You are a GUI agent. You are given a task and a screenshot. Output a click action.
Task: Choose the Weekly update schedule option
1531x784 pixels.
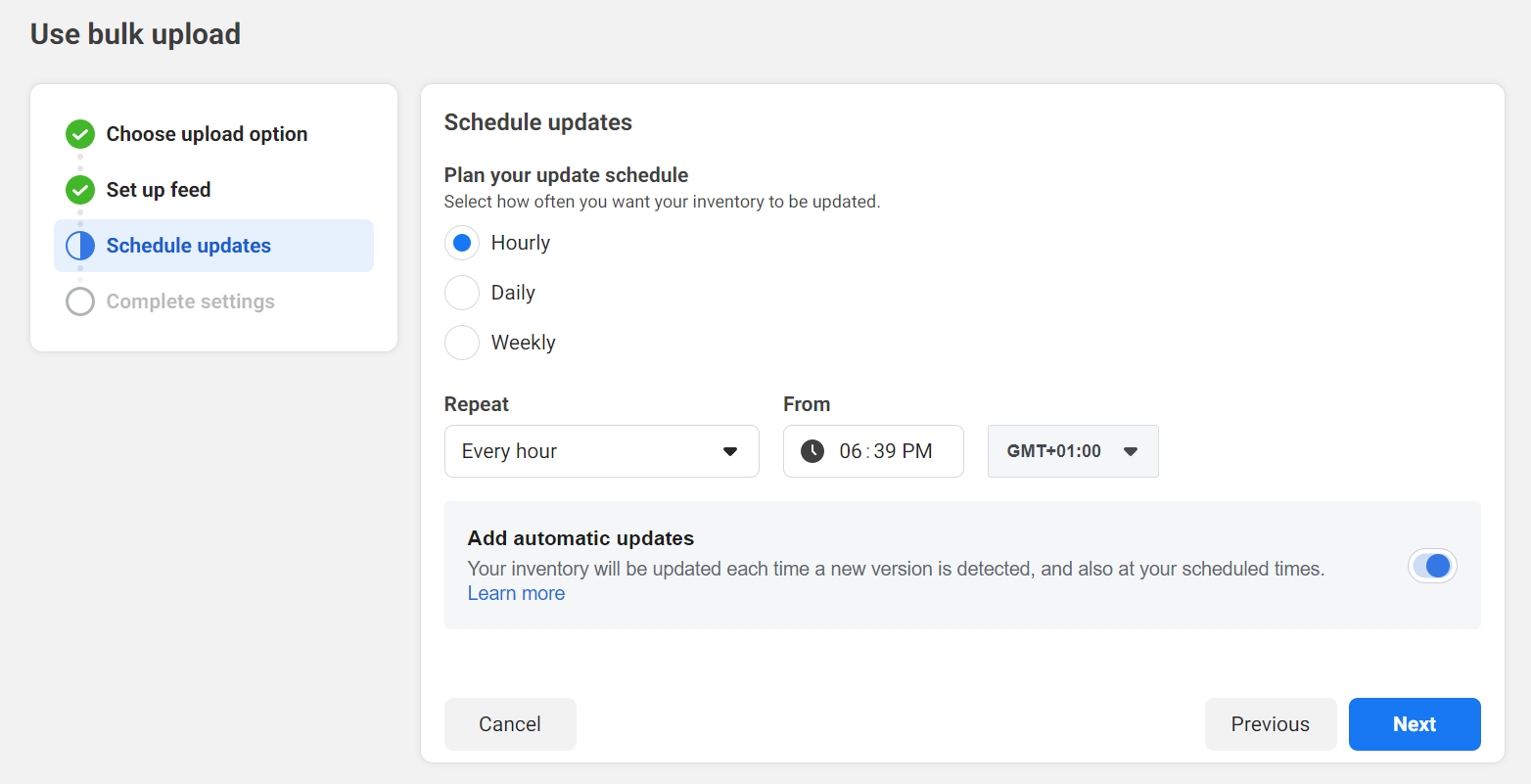pyautogui.click(x=462, y=343)
